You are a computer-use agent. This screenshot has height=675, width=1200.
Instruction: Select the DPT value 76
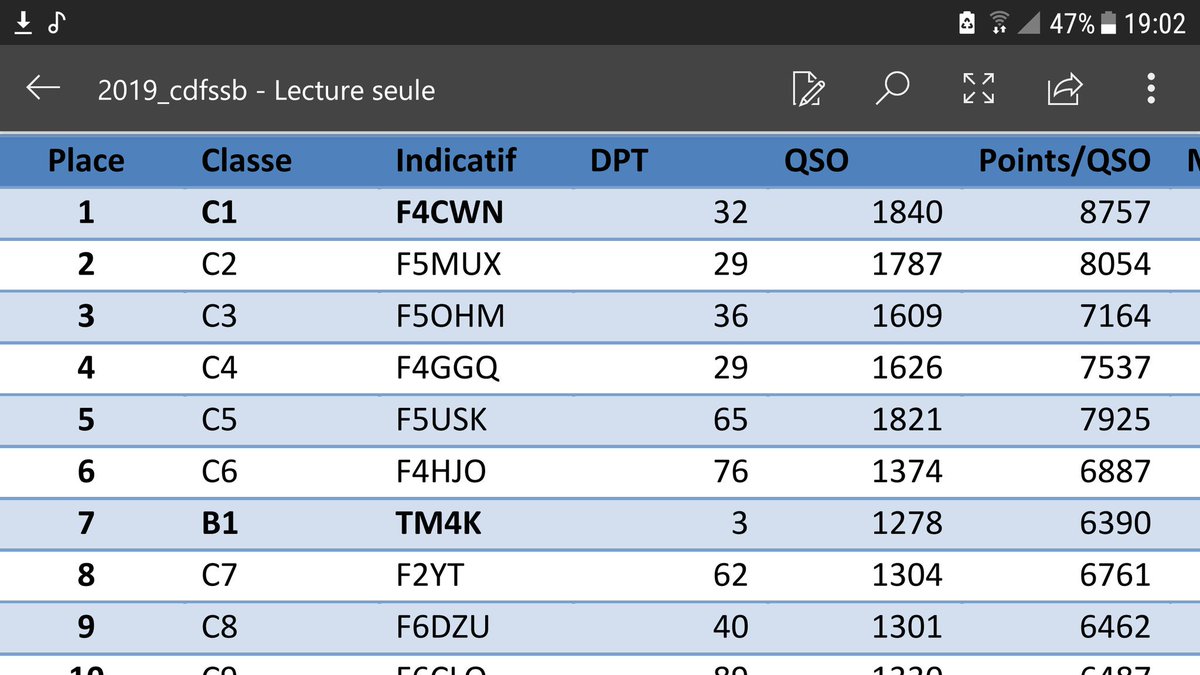click(731, 471)
